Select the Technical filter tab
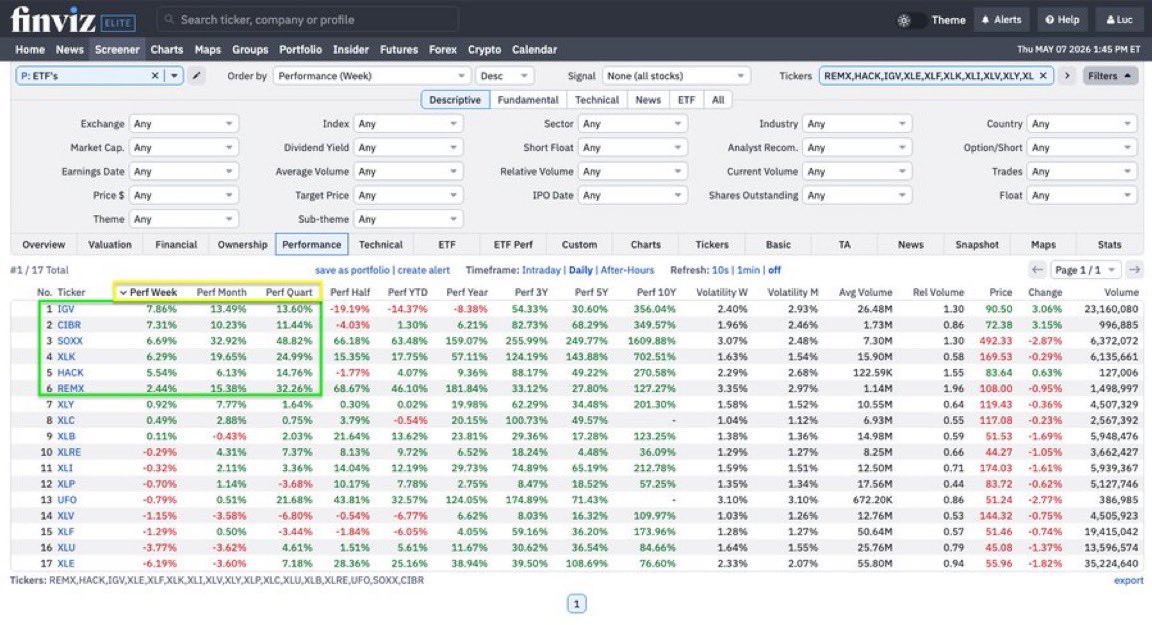 pyautogui.click(x=597, y=100)
